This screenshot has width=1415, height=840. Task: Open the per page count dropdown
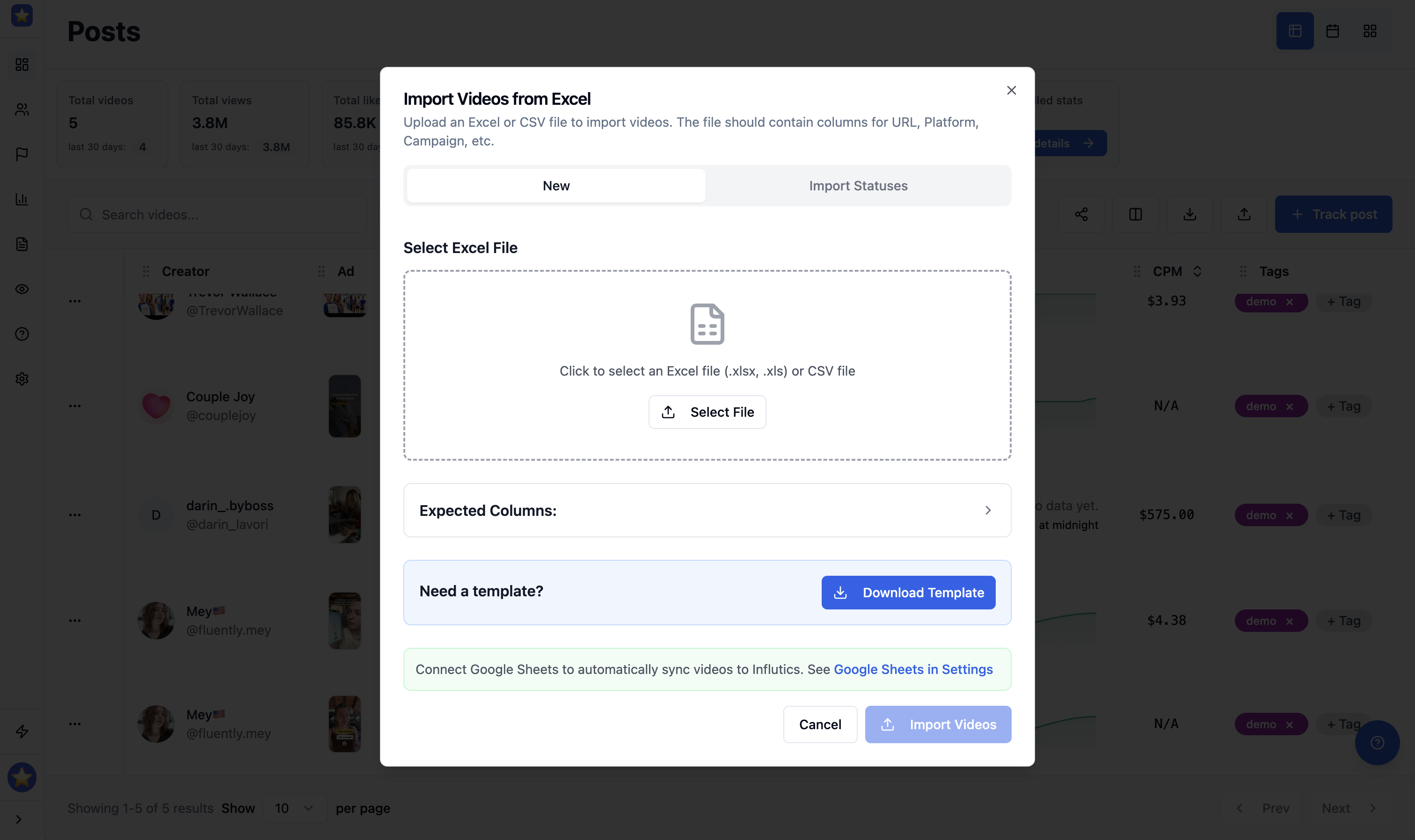pyautogui.click(x=294, y=808)
